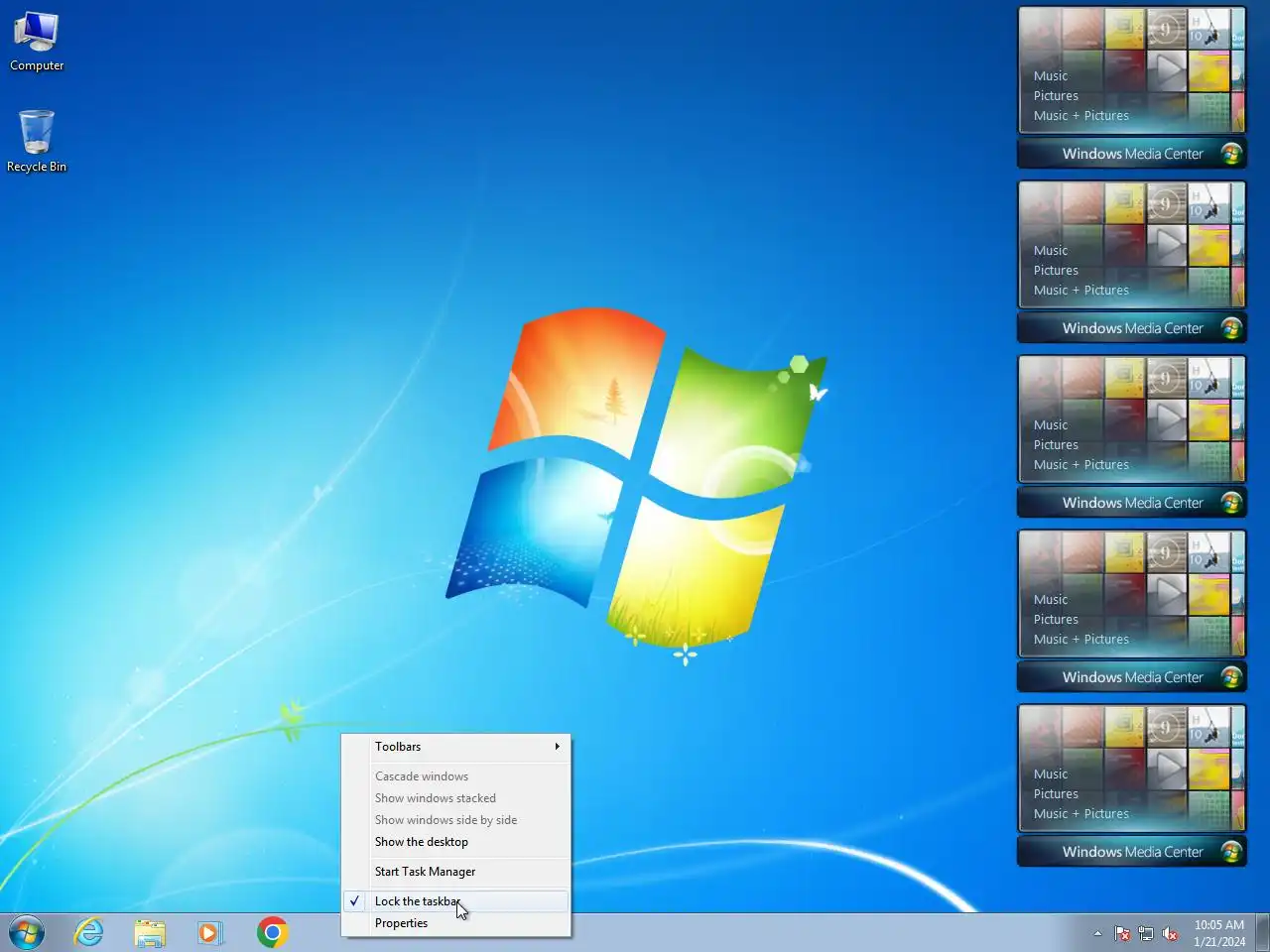Image resolution: width=1270 pixels, height=952 pixels.
Task: Click Pictures in fourth Media Center gadget
Action: point(1056,620)
